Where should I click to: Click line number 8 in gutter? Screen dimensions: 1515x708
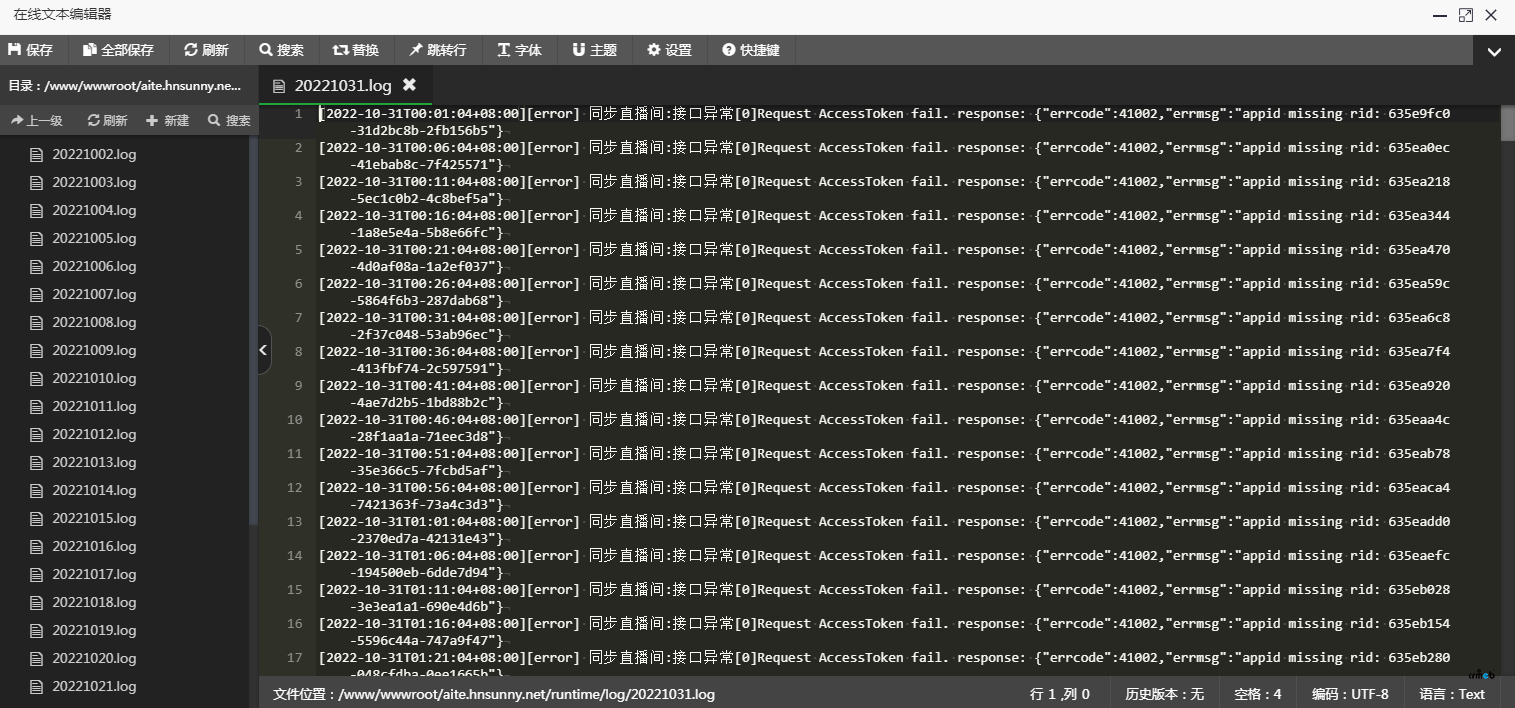pos(298,351)
